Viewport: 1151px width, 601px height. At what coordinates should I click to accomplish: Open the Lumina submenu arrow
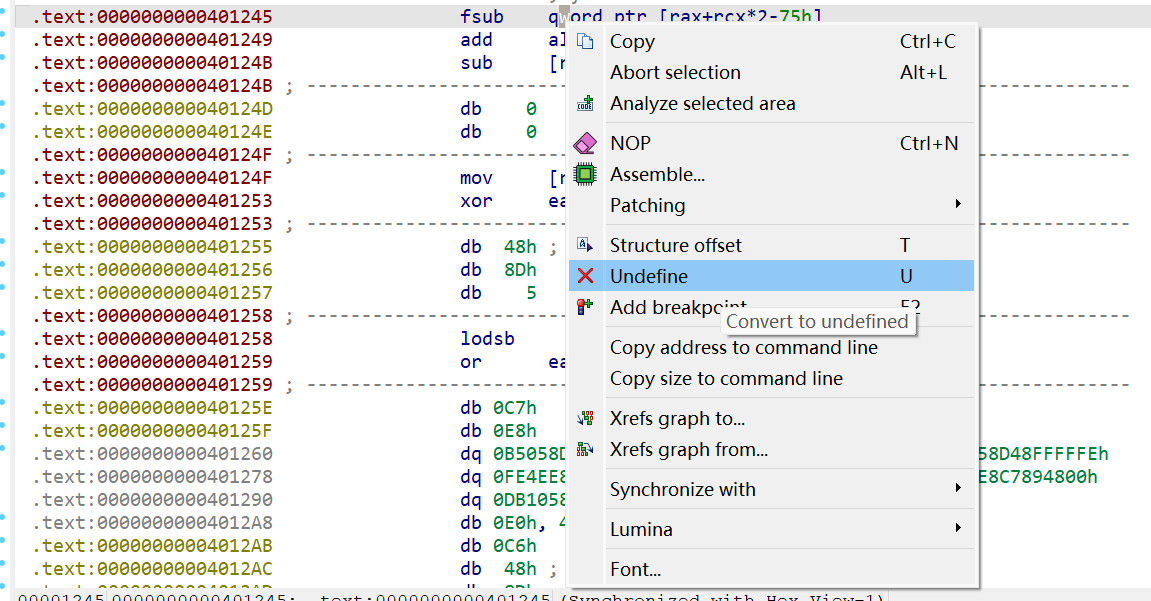click(957, 529)
